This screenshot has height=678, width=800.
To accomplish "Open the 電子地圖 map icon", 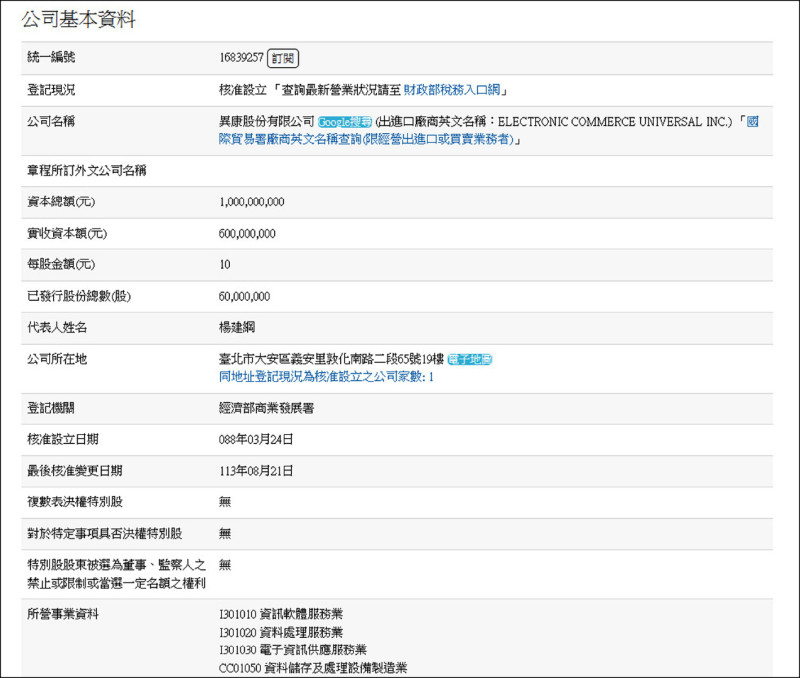I will 469,360.
